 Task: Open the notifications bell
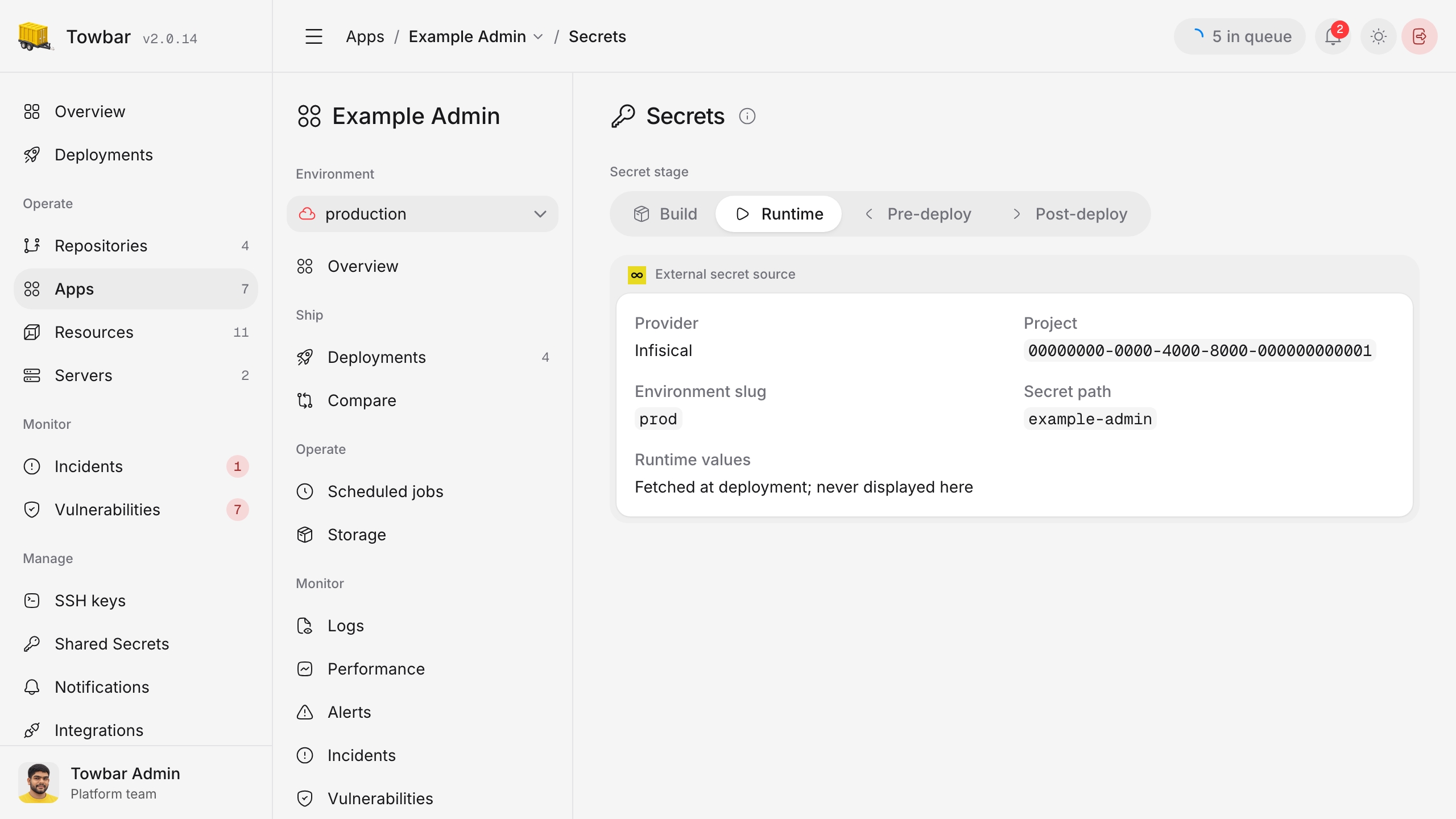(x=1333, y=36)
